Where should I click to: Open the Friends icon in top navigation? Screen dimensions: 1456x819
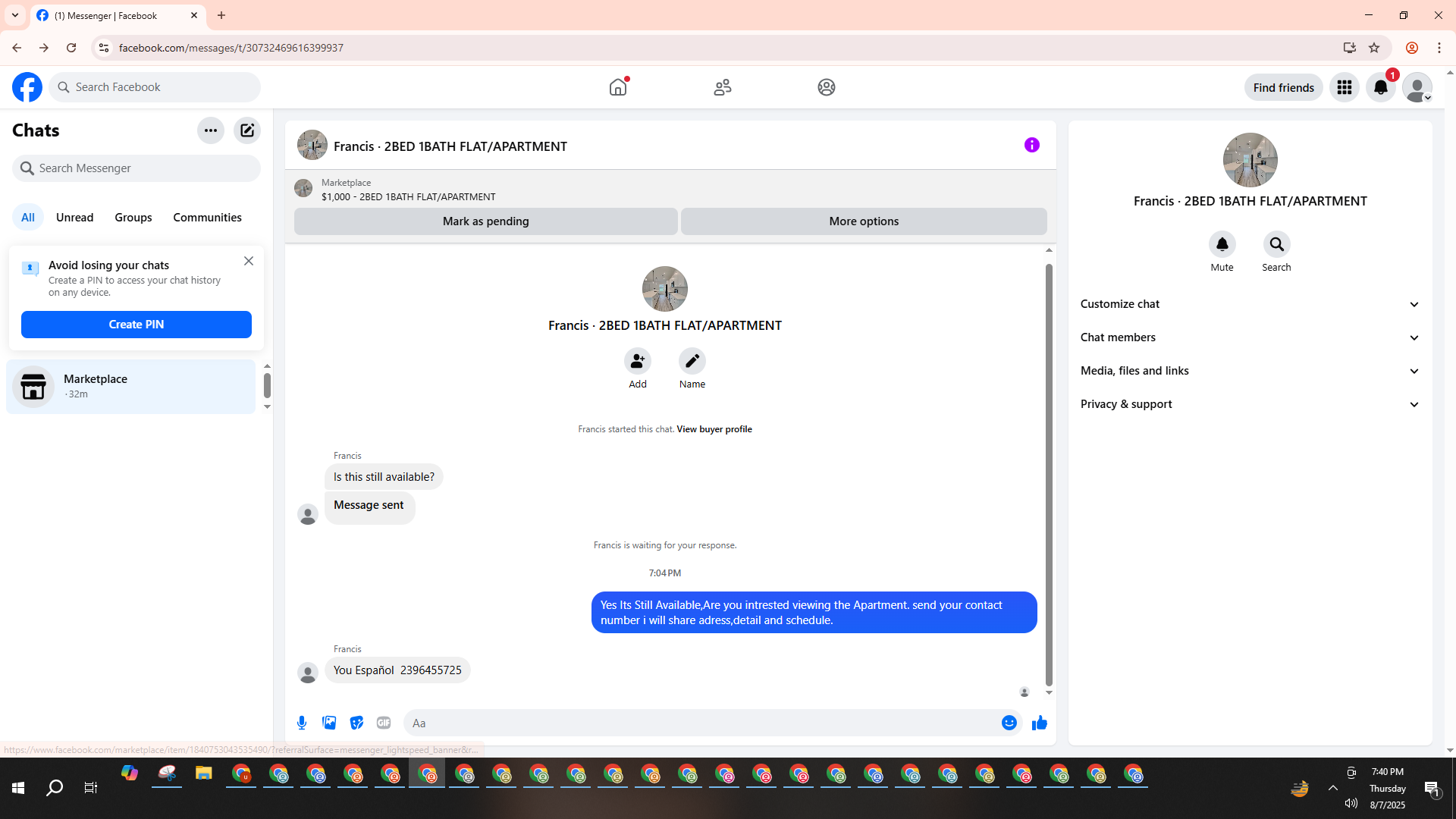coord(723,87)
